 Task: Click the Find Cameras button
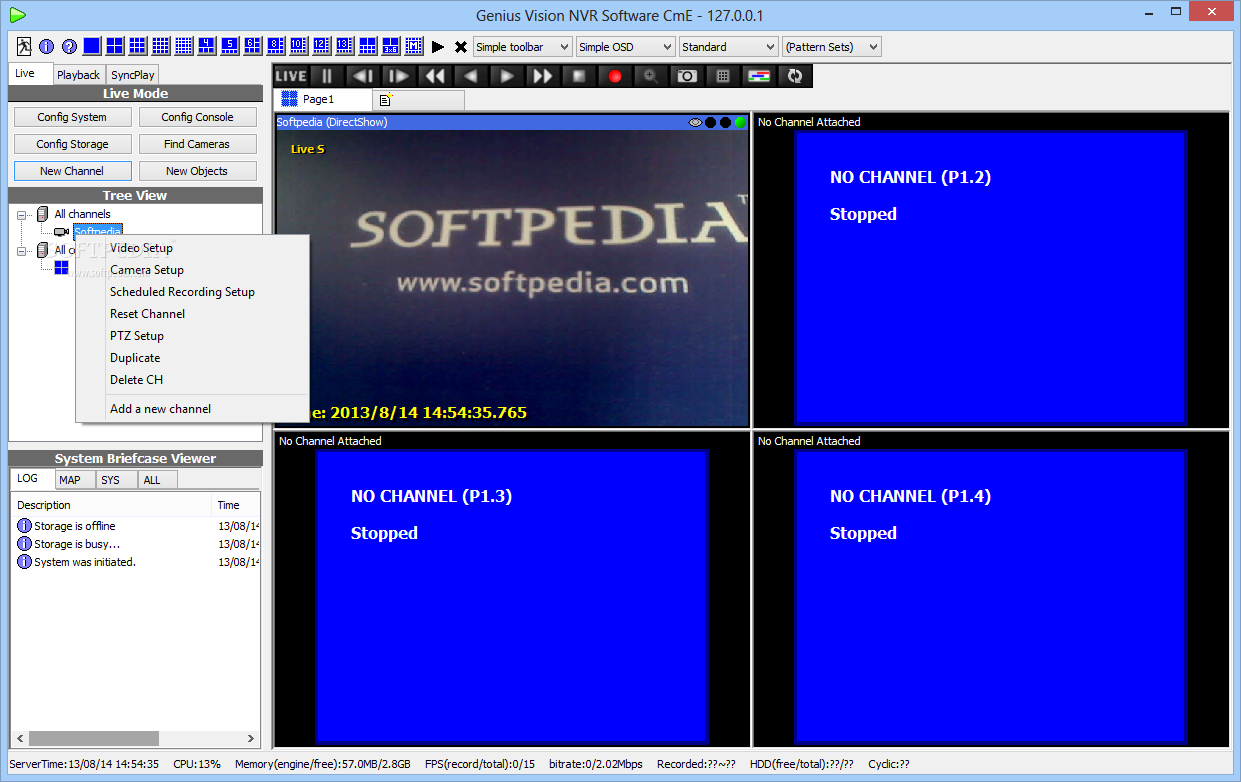pyautogui.click(x=198, y=144)
